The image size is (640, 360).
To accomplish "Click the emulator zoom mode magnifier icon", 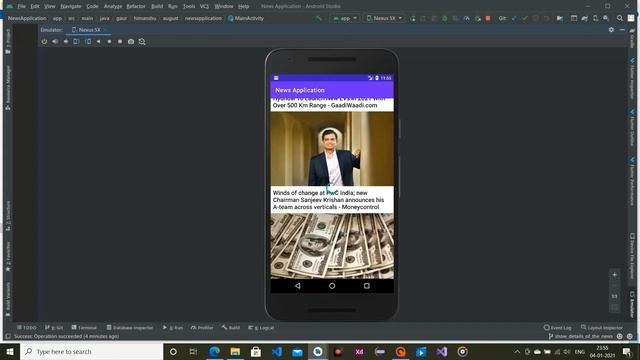I will click(x=142, y=42).
